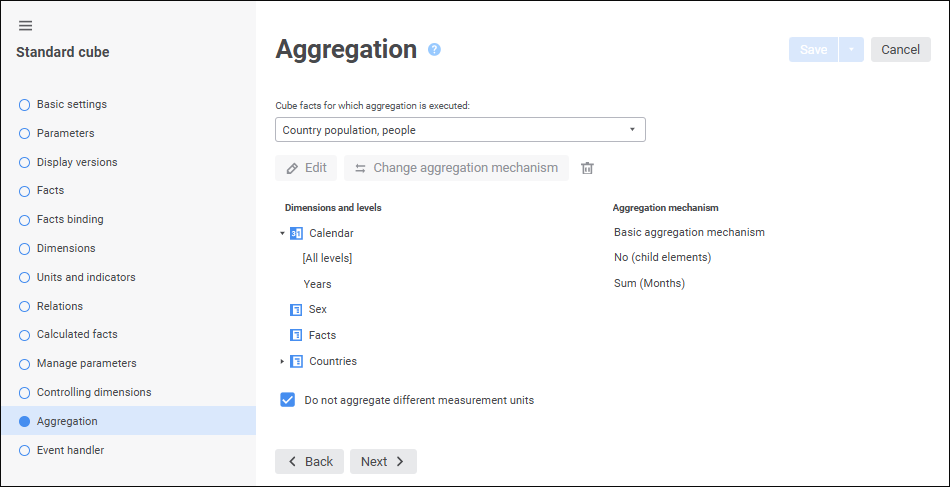The height and width of the screenshot is (487, 950).
Task: Uncheck 'Do not aggregate different measurement units'
Action: 287,400
